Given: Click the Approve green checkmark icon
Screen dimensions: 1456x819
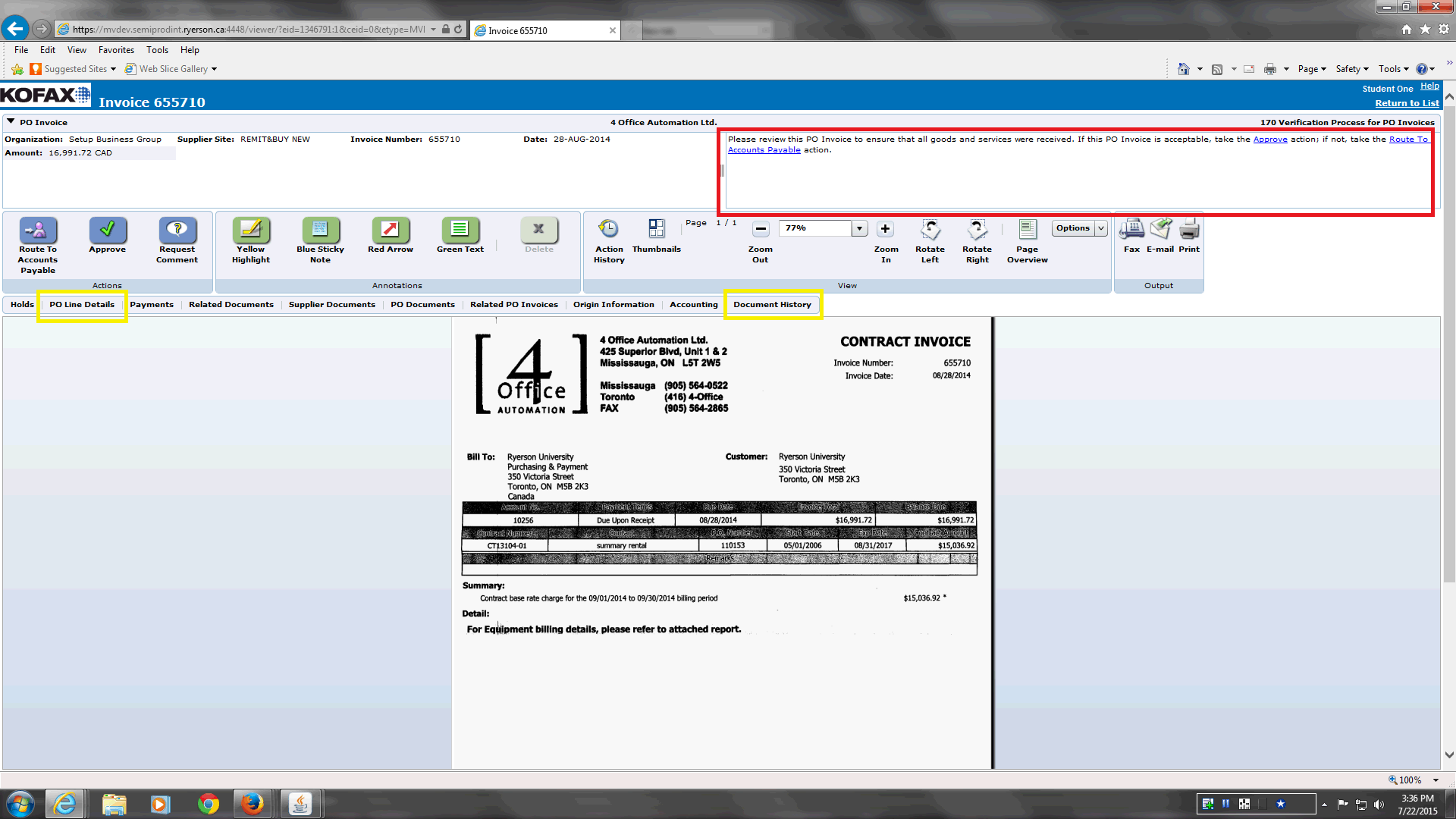Looking at the screenshot, I should 108,229.
